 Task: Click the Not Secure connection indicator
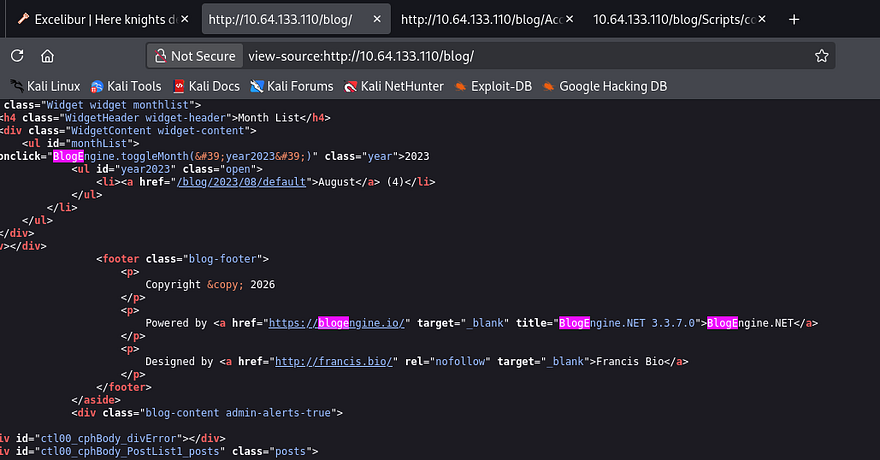tap(192, 56)
